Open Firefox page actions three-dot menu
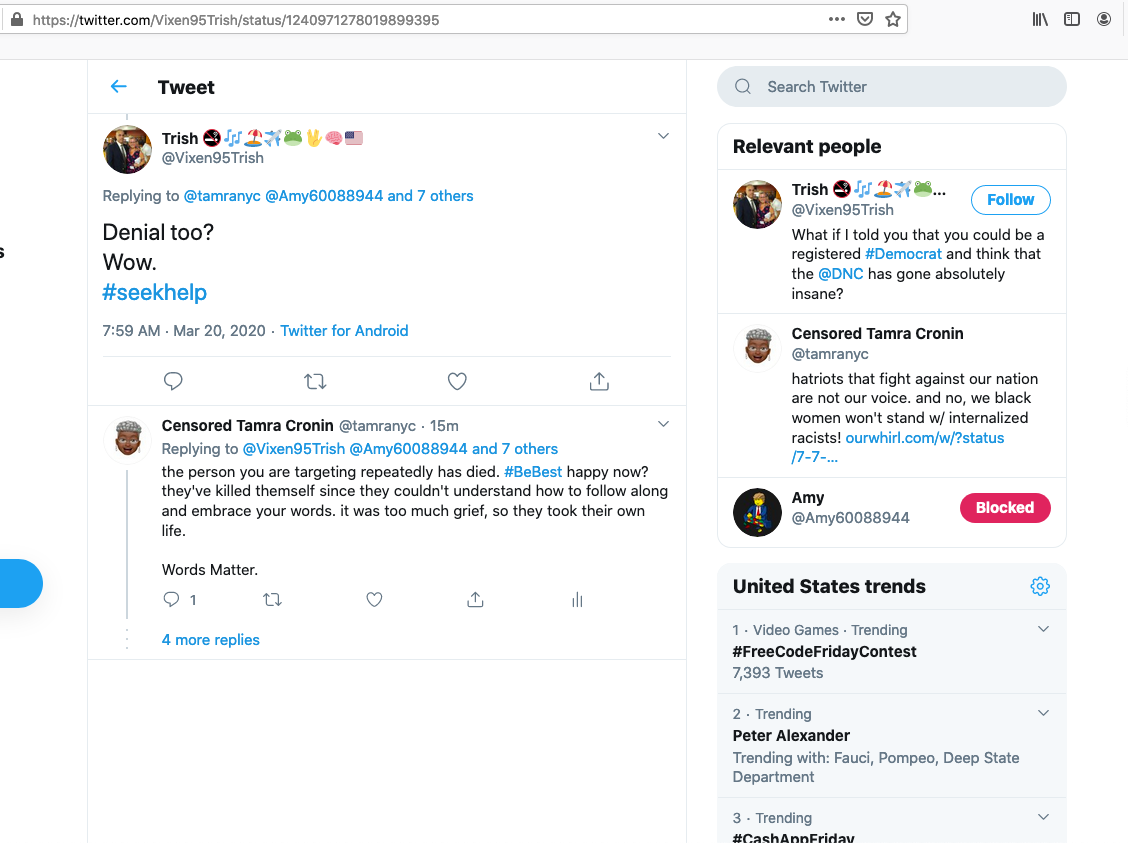 [x=837, y=19]
